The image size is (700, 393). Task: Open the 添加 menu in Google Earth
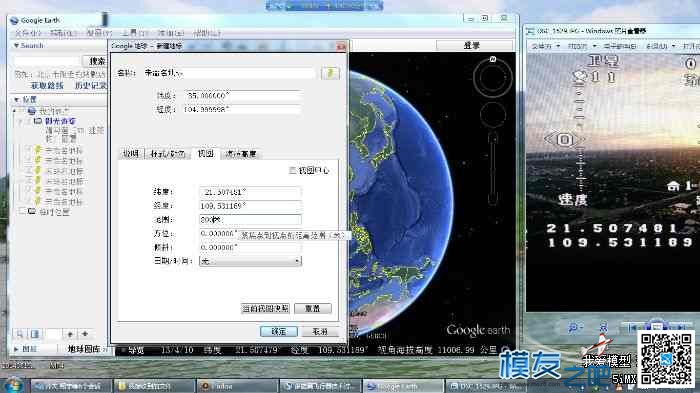click(x=170, y=33)
